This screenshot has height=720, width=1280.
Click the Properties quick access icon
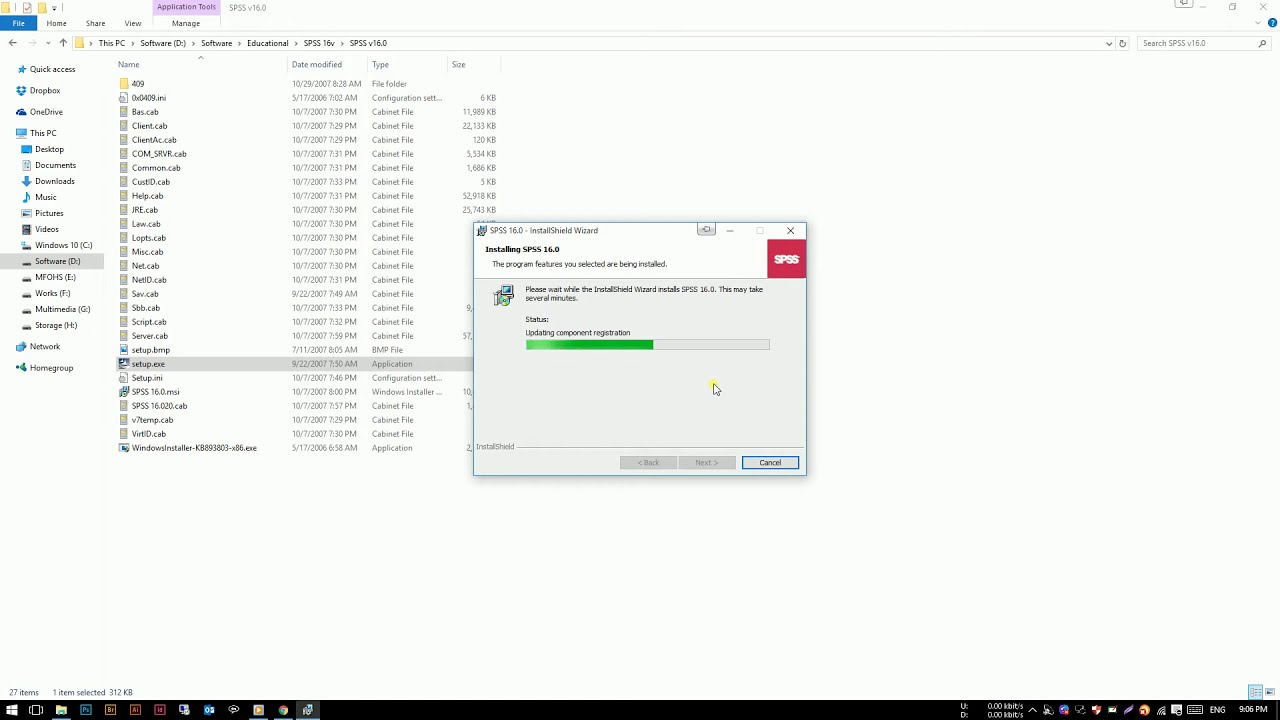click(27, 7)
